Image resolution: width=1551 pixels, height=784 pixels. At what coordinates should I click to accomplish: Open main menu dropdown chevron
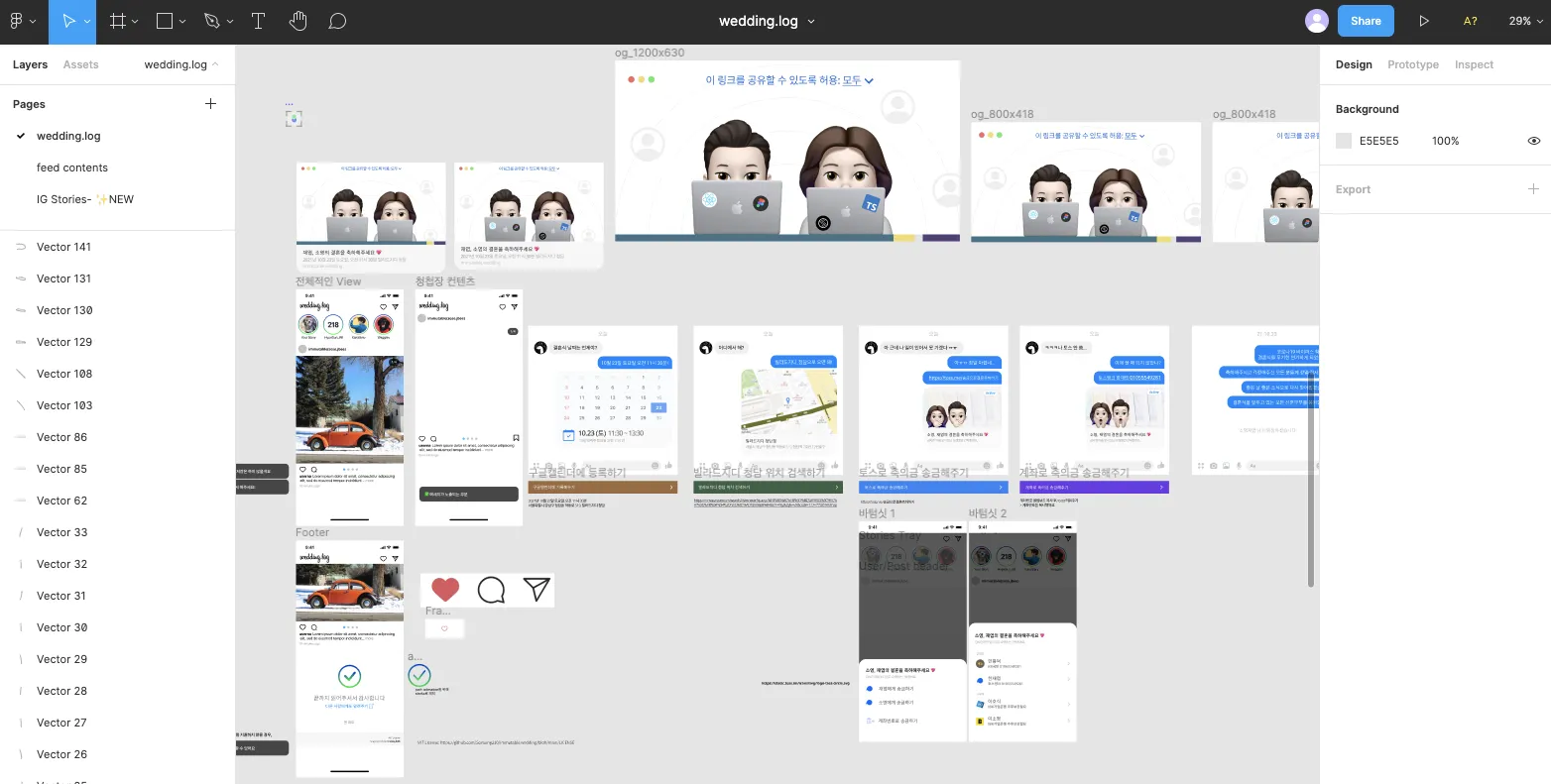33,22
